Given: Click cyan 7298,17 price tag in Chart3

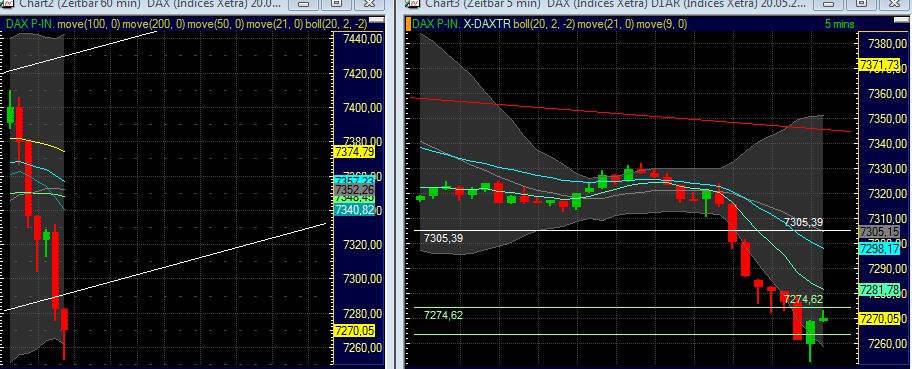Looking at the screenshot, I should click(x=879, y=249).
